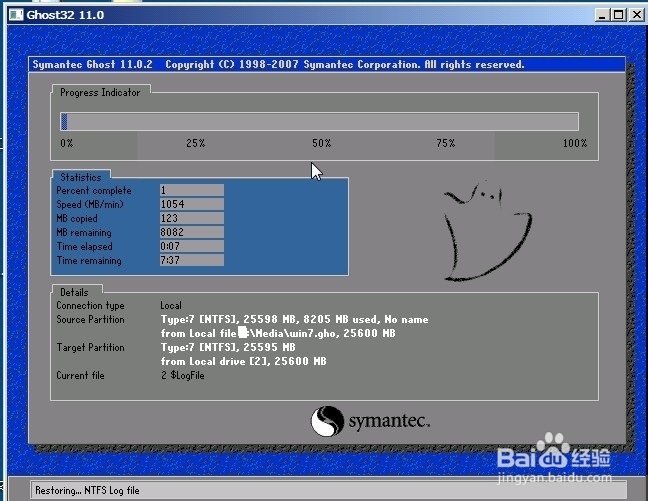Click the source Type:7 NTFS 25598 MB line

click(x=294, y=320)
